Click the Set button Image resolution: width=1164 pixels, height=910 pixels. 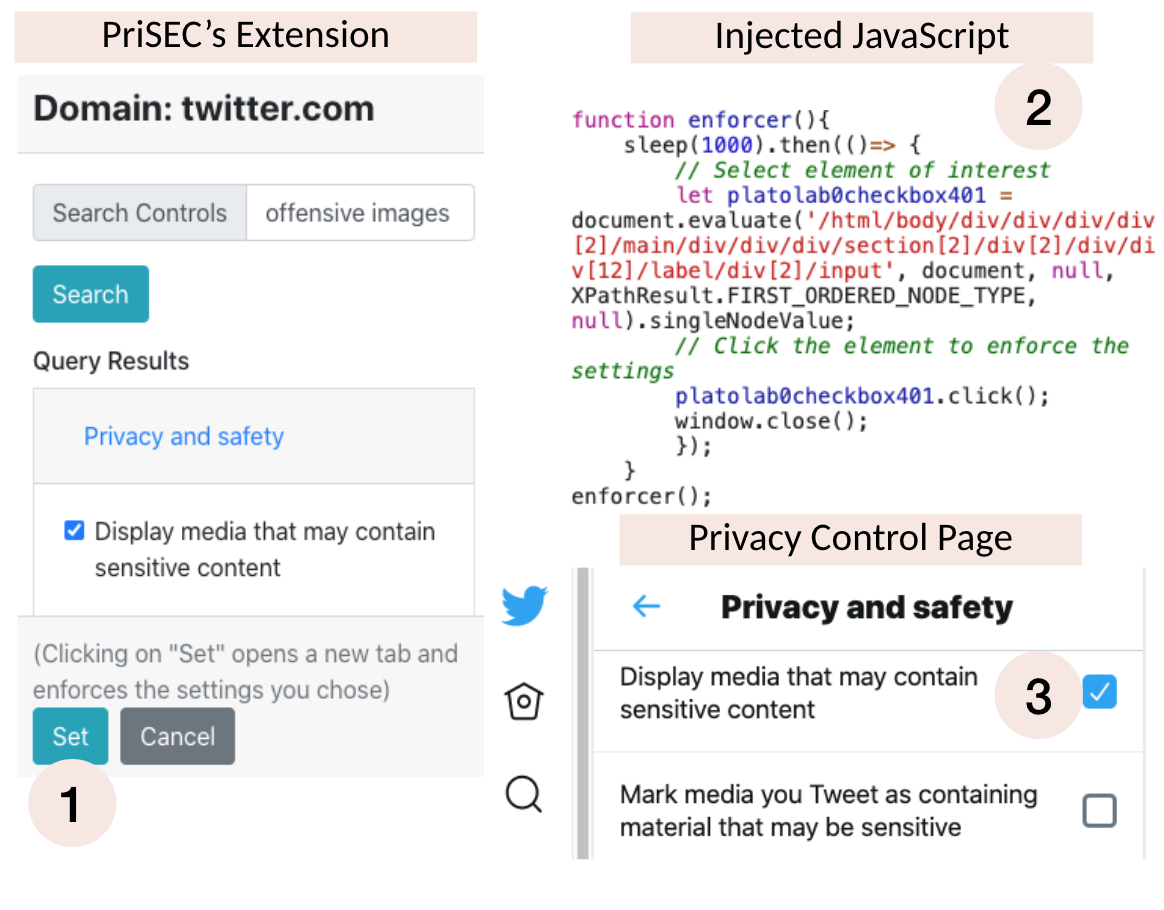(71, 736)
